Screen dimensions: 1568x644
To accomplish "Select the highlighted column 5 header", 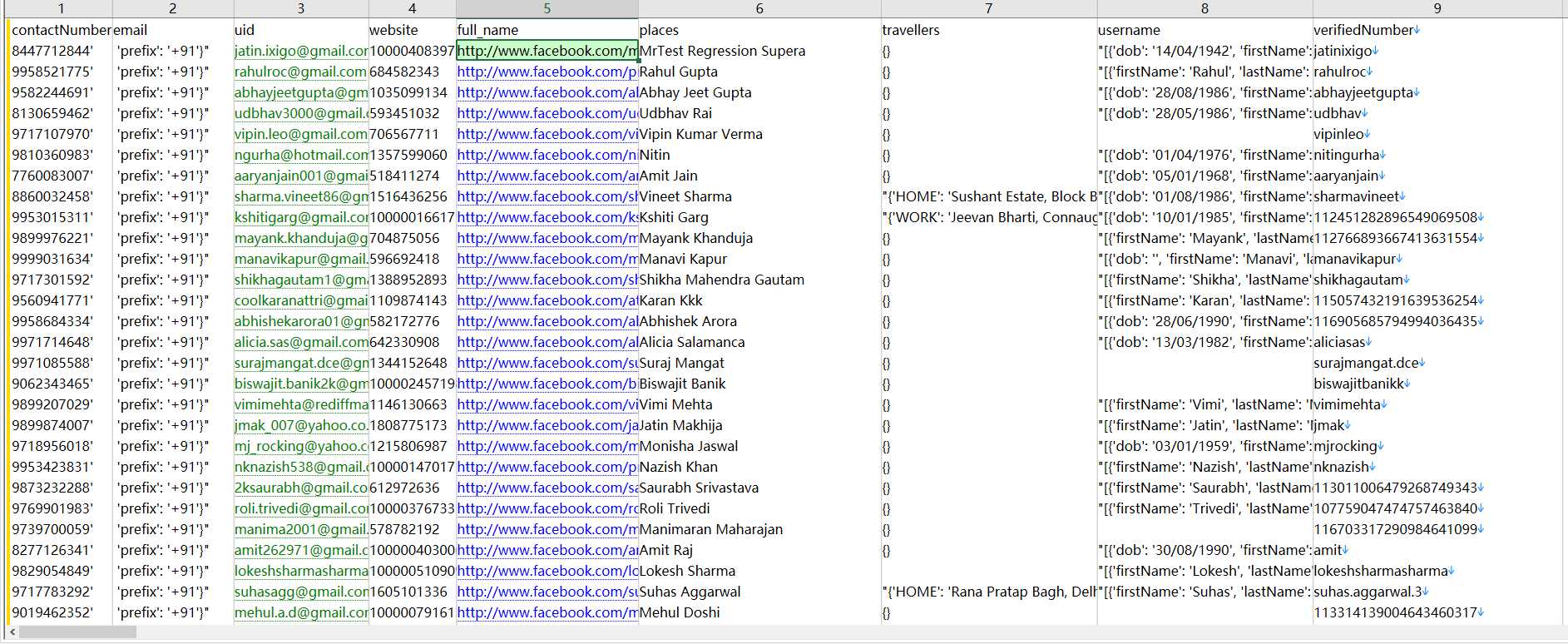I will [x=547, y=8].
